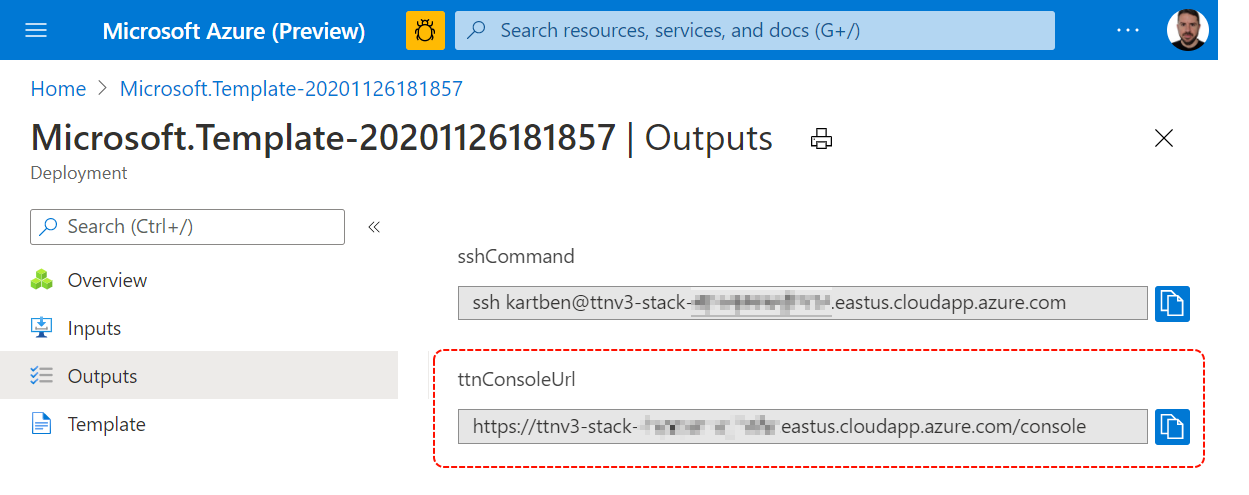Open the Azure portal hamburger menu
Image resolution: width=1249 pixels, height=495 pixels.
[36, 30]
